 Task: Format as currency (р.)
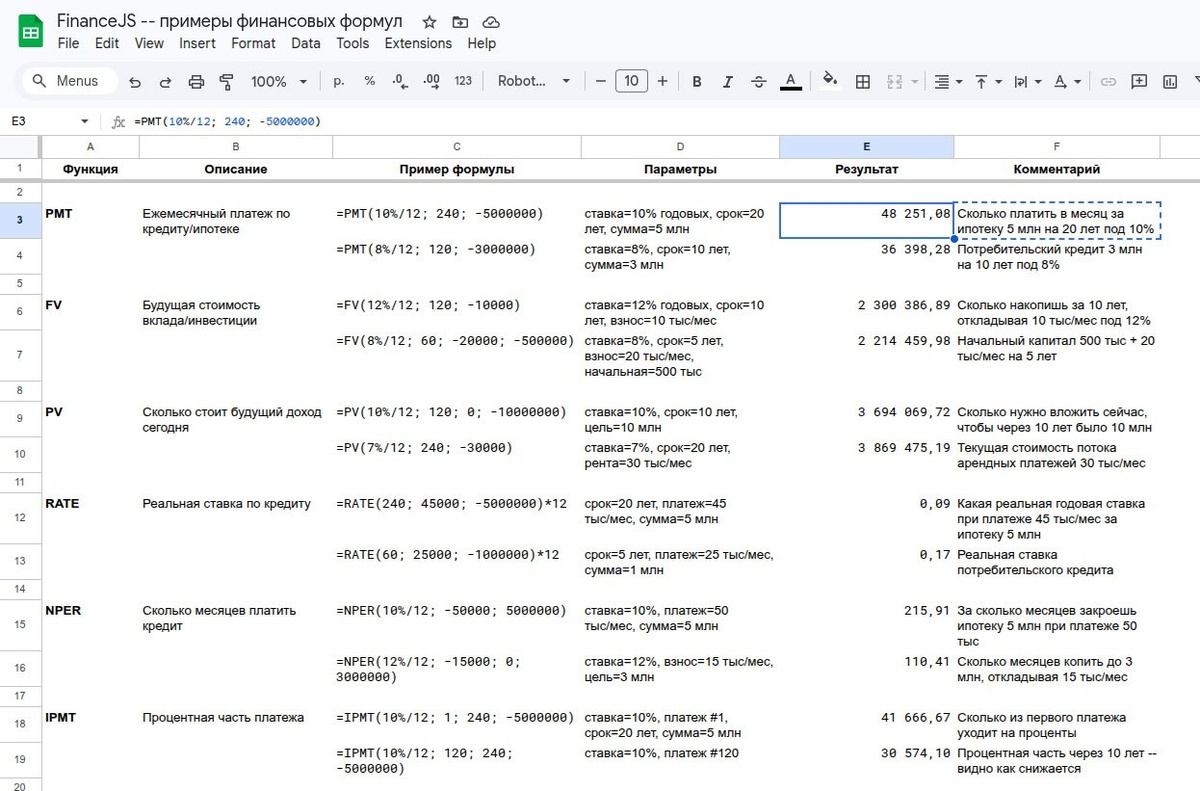339,81
